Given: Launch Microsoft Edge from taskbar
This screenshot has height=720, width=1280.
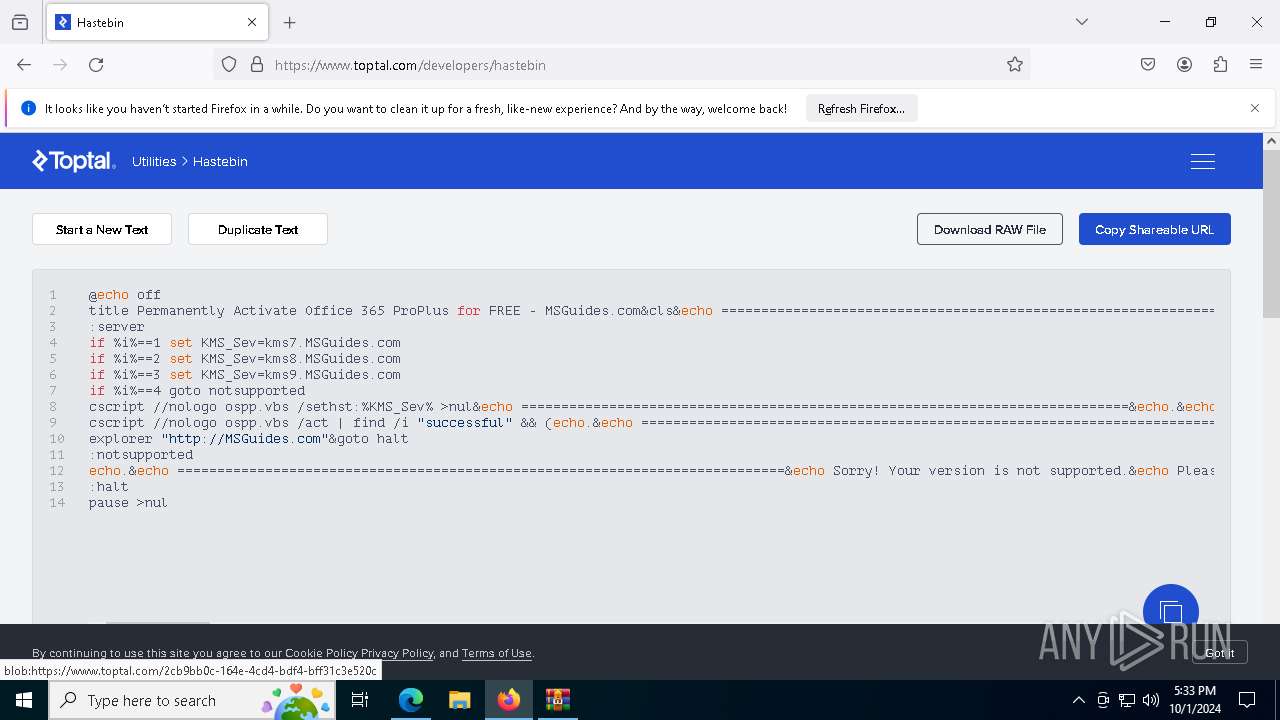Looking at the screenshot, I should (x=411, y=700).
